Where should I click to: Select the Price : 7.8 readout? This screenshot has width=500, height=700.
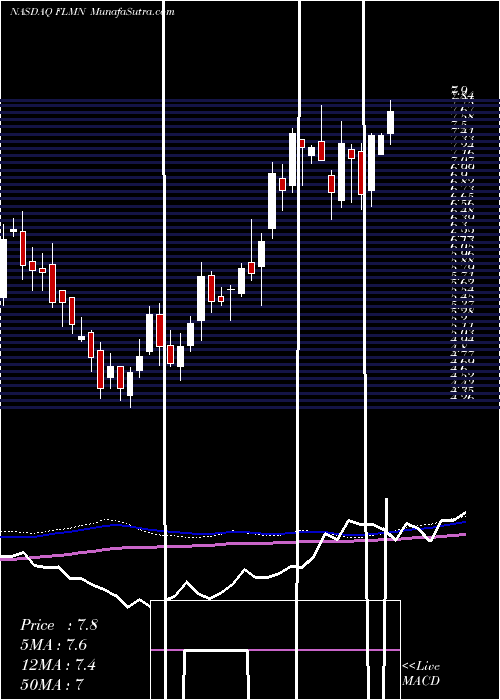click(58, 625)
